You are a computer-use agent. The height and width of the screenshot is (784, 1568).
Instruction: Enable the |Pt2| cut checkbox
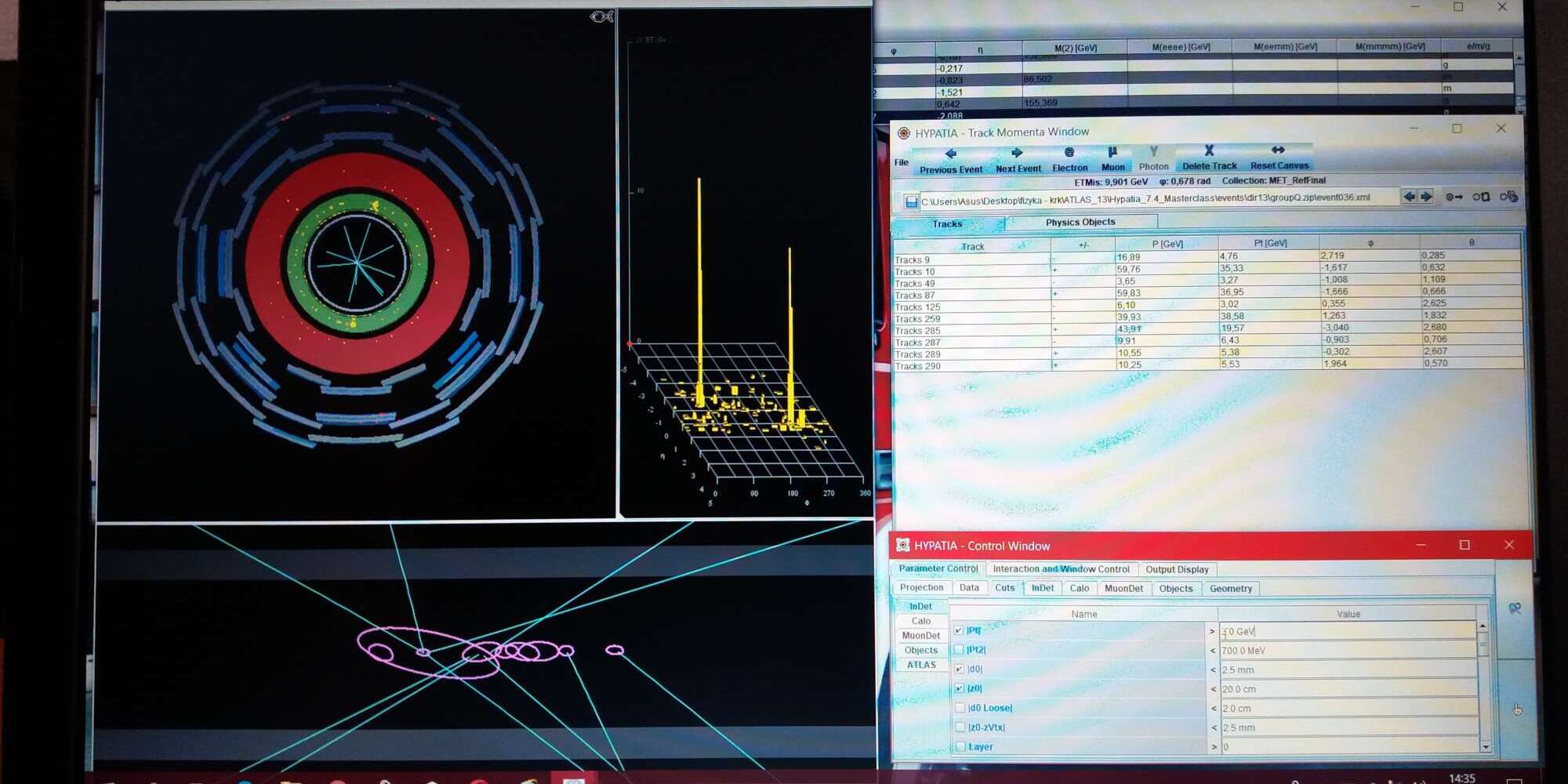tap(959, 650)
